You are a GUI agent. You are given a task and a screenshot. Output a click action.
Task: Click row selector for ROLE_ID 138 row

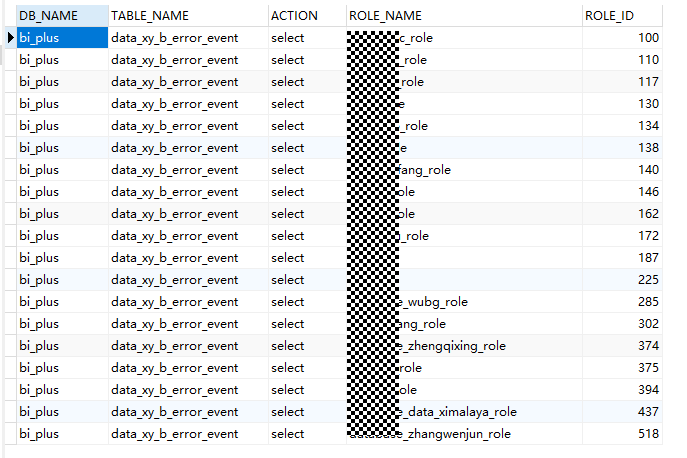tap(11, 148)
